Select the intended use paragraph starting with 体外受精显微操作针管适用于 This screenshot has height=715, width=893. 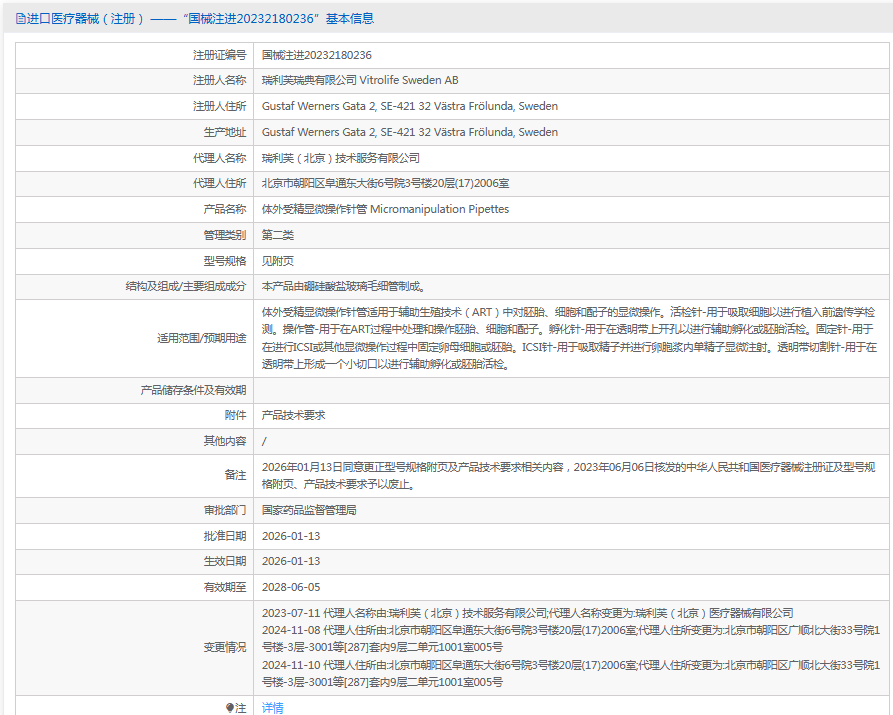point(569,338)
